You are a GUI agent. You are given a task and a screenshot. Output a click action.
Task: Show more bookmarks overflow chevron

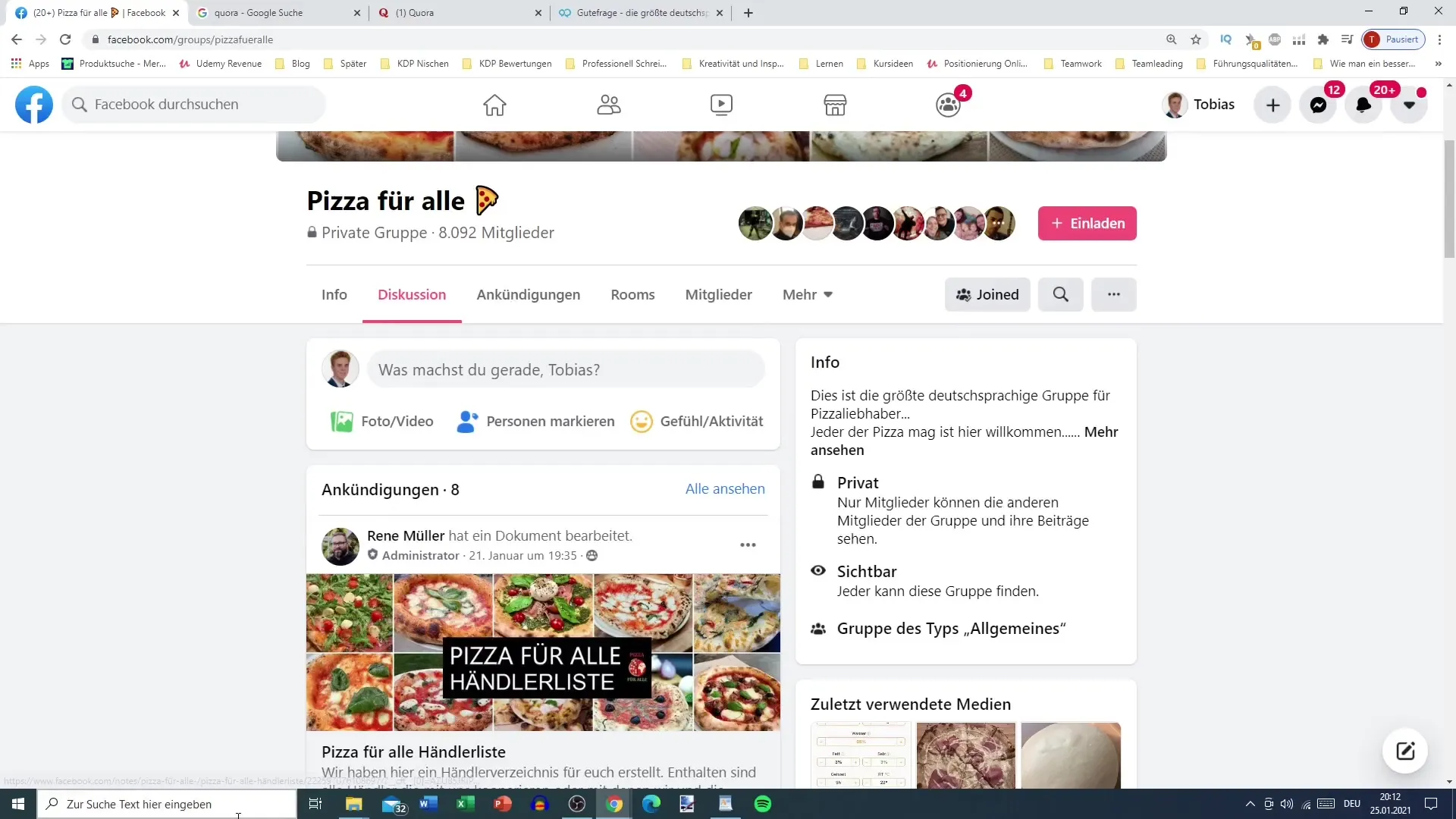(x=1439, y=64)
